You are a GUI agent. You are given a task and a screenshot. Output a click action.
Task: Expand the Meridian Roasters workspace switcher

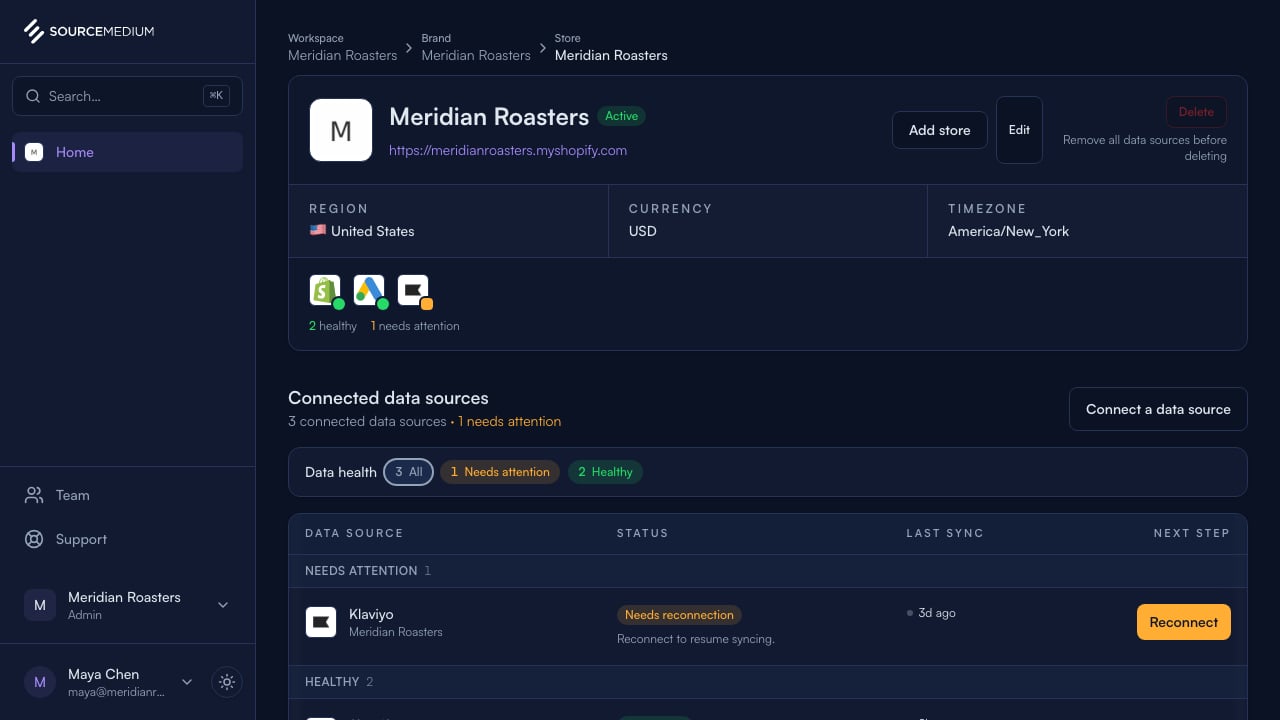pos(127,605)
